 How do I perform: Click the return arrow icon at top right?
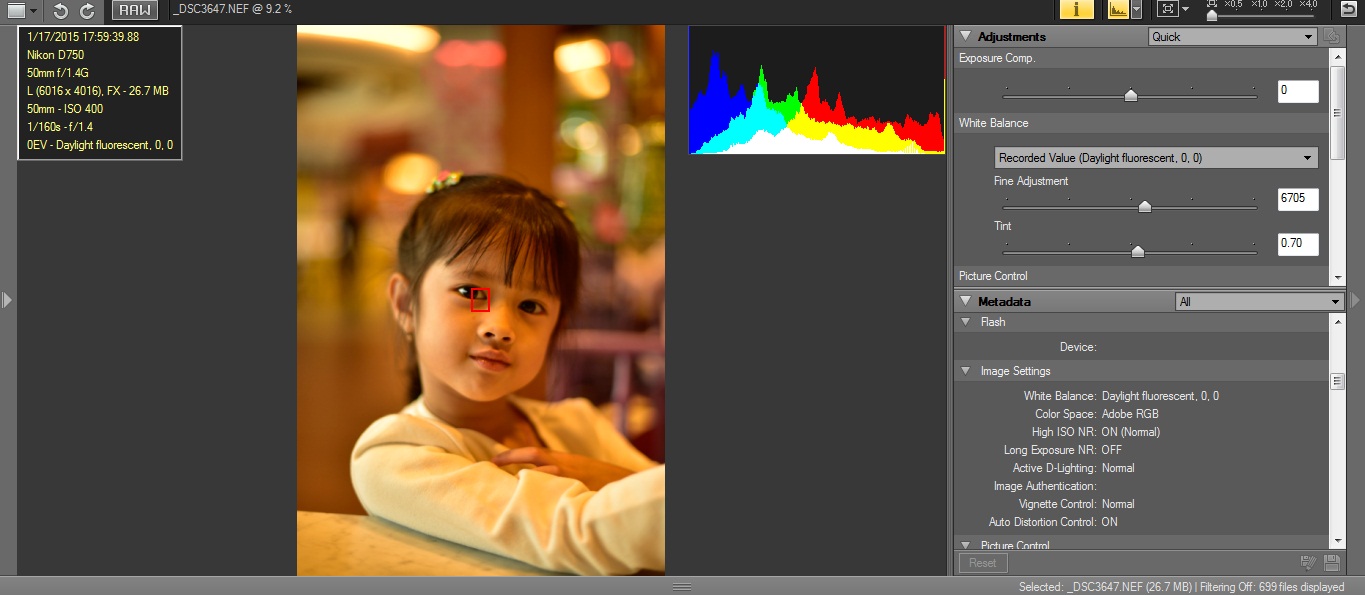pos(1349,9)
